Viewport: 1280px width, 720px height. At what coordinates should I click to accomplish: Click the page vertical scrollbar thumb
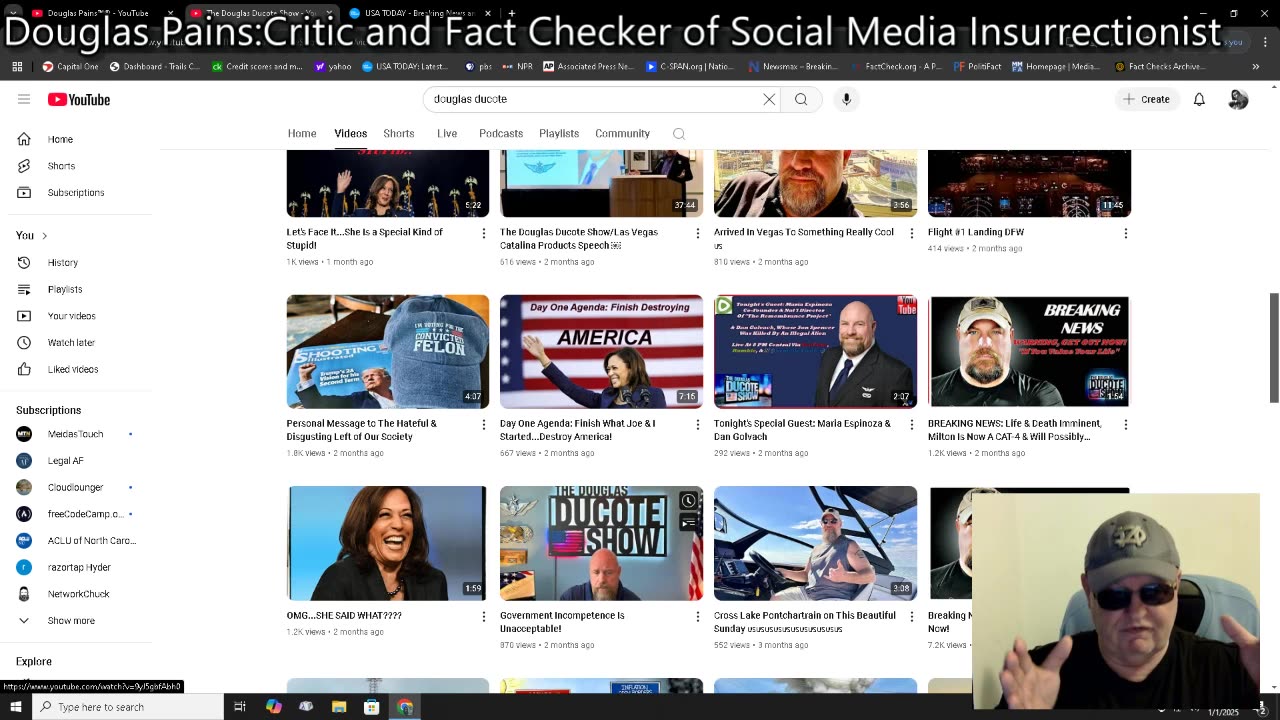click(1274, 348)
